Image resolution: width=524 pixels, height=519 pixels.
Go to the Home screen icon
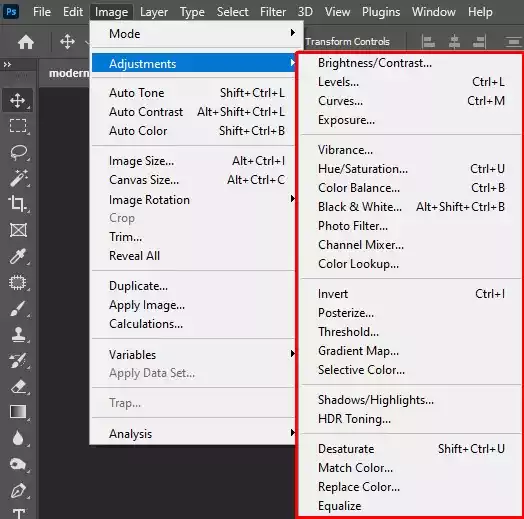26,42
